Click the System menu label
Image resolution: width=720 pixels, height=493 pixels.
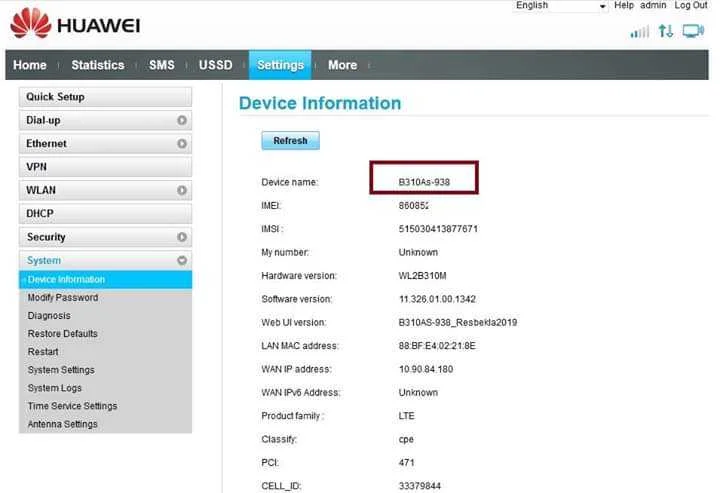[x=44, y=260]
